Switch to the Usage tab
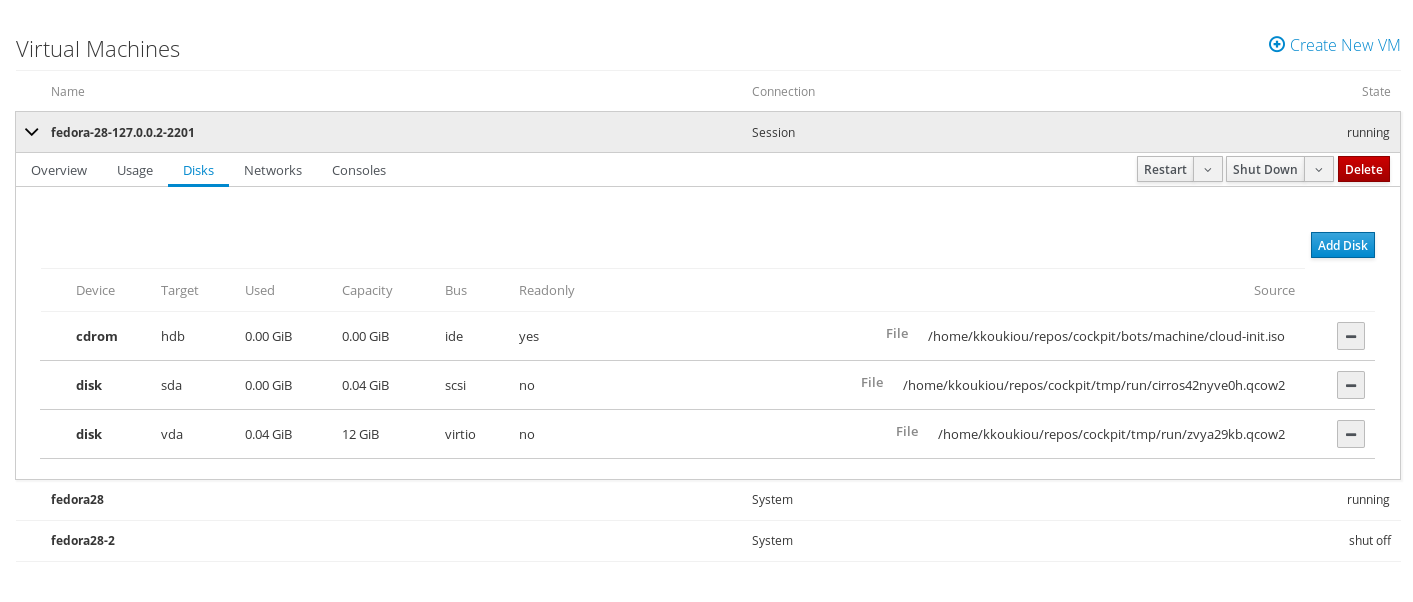Screen dimensions: 1413x602 click(x=135, y=171)
